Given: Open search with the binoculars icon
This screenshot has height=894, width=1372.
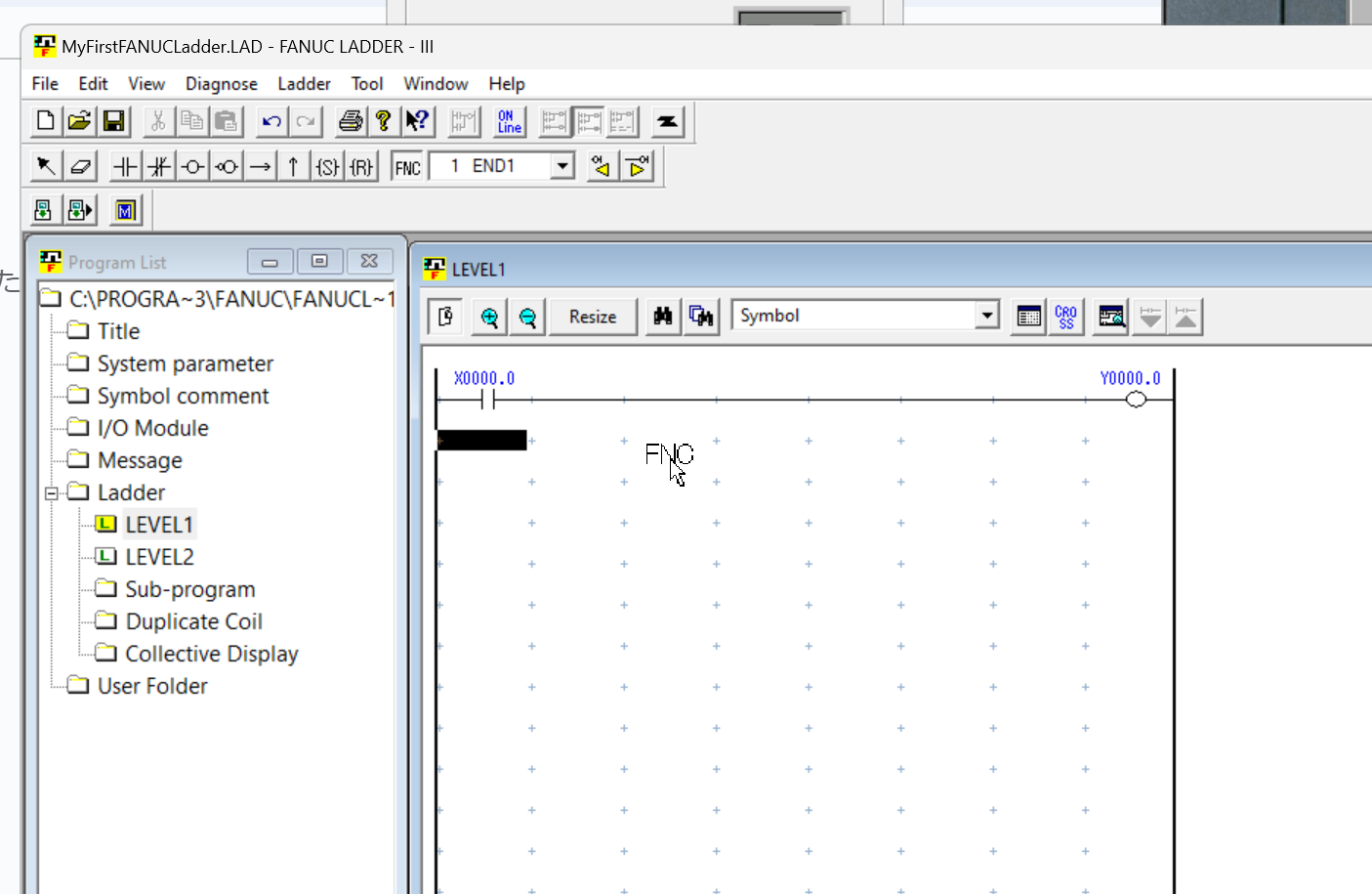Looking at the screenshot, I should (663, 317).
